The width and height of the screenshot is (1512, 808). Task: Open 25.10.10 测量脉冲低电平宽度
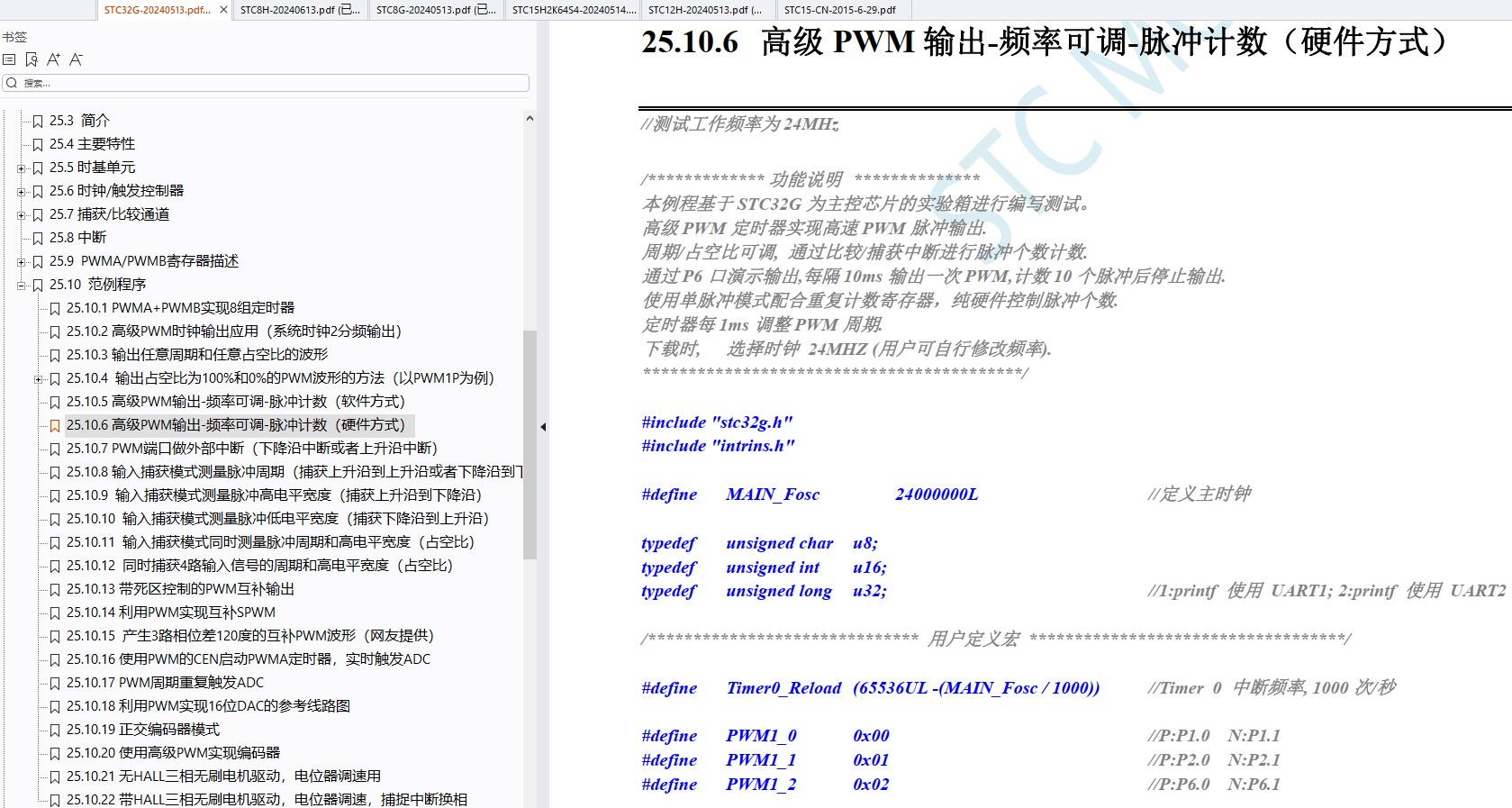click(277, 519)
